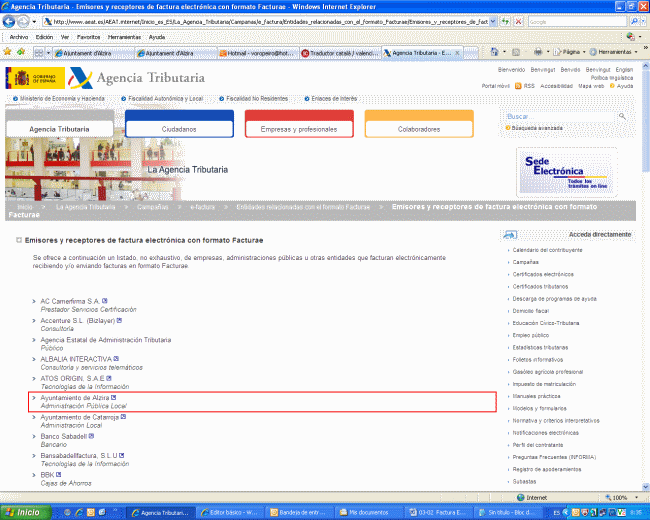Image resolution: width=650 pixels, height=520 pixels.
Task: Open the Edición menu
Action: (44, 37)
